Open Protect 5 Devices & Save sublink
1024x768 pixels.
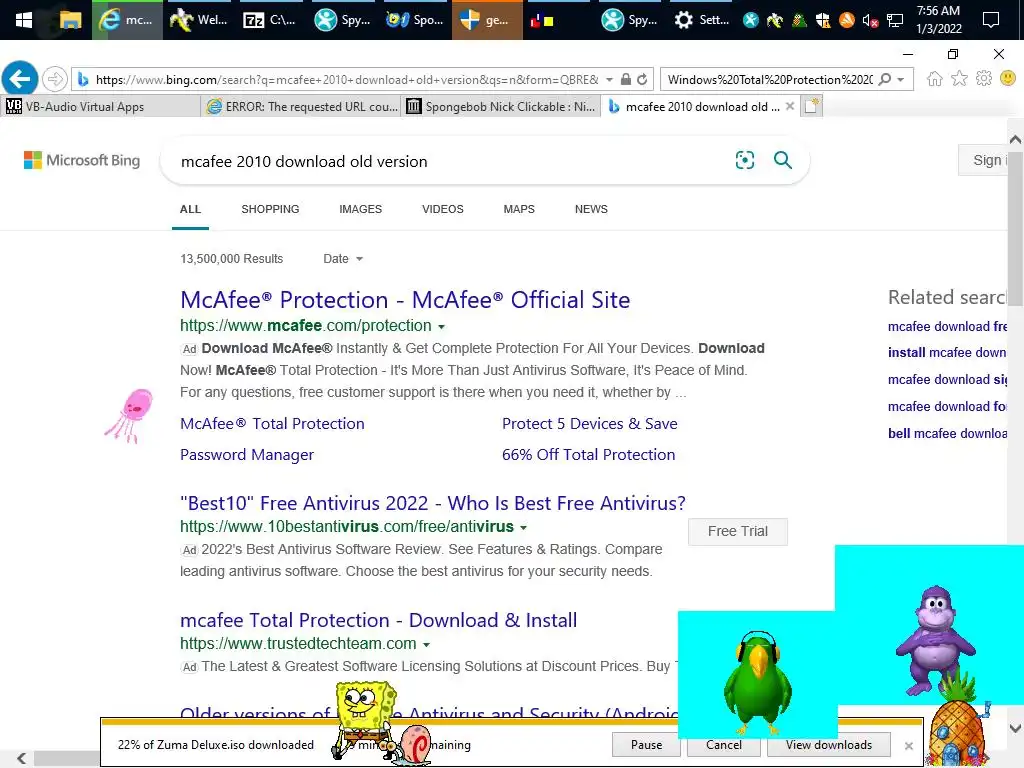(x=590, y=423)
